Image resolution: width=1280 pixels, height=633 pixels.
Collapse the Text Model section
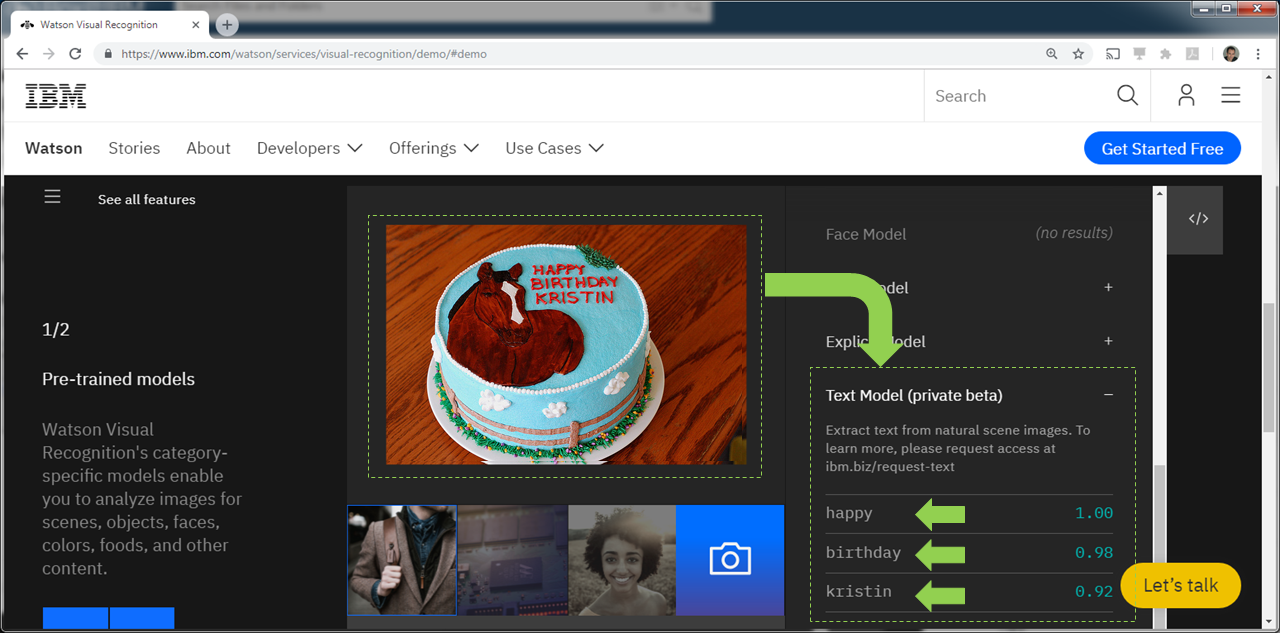pos(1108,395)
